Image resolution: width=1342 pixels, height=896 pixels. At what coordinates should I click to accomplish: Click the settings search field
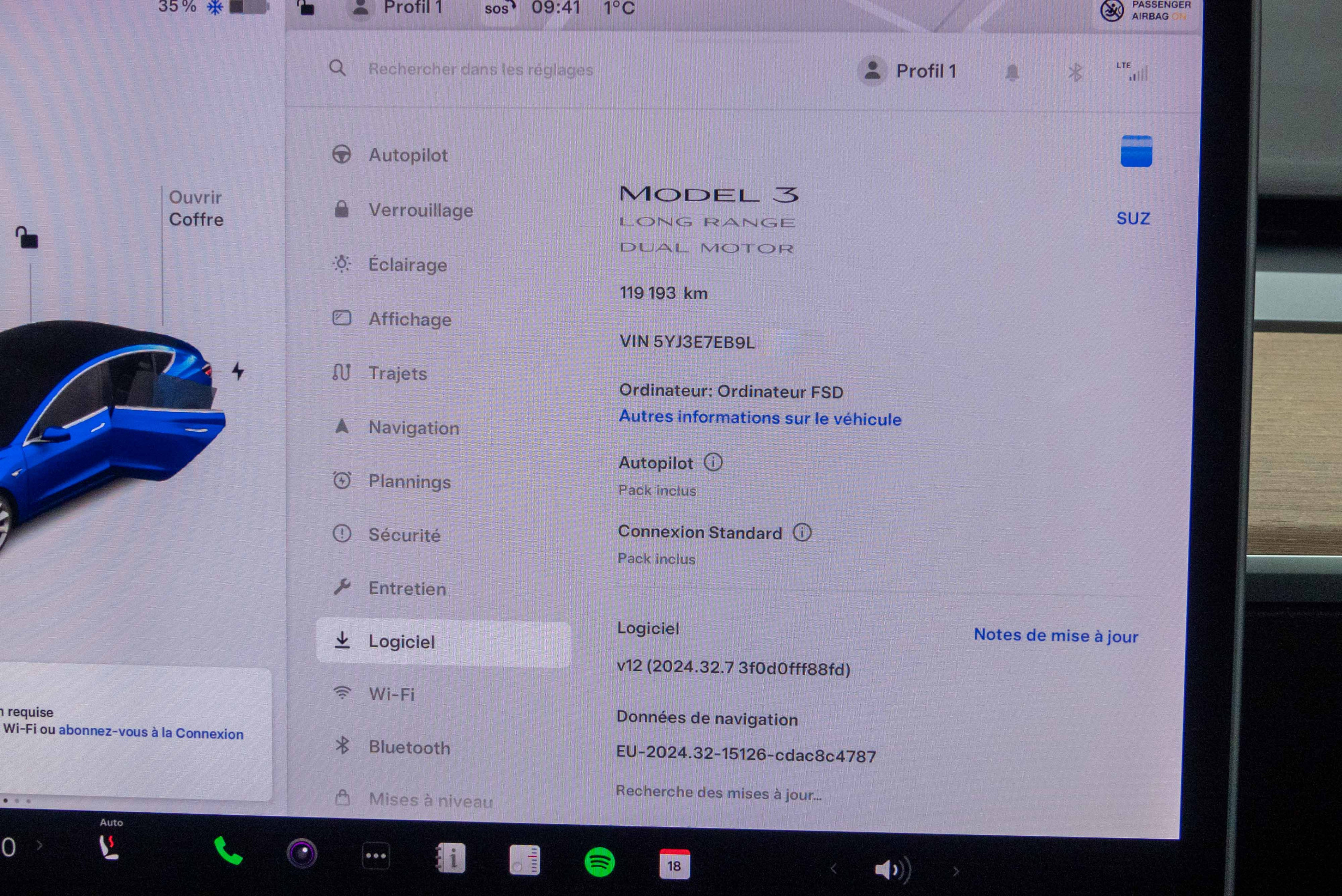(x=481, y=70)
